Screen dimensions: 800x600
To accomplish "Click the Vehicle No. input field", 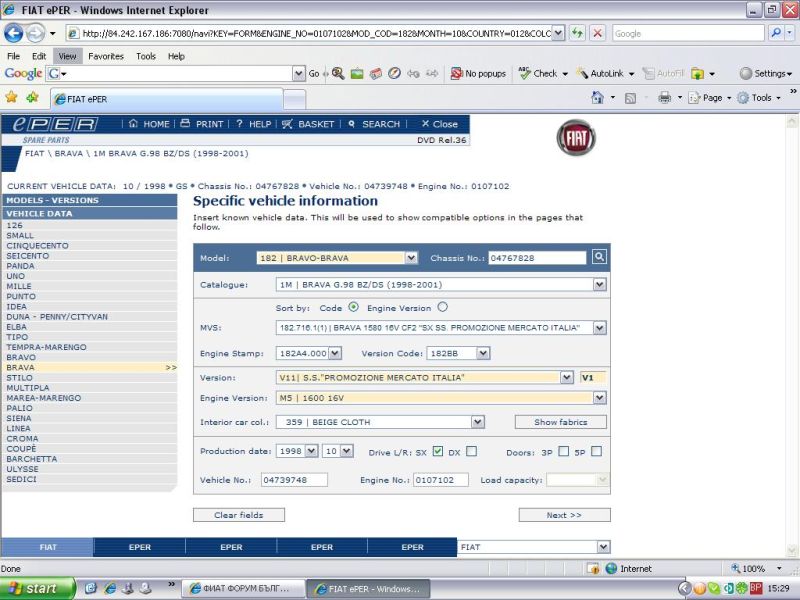I will (x=294, y=480).
